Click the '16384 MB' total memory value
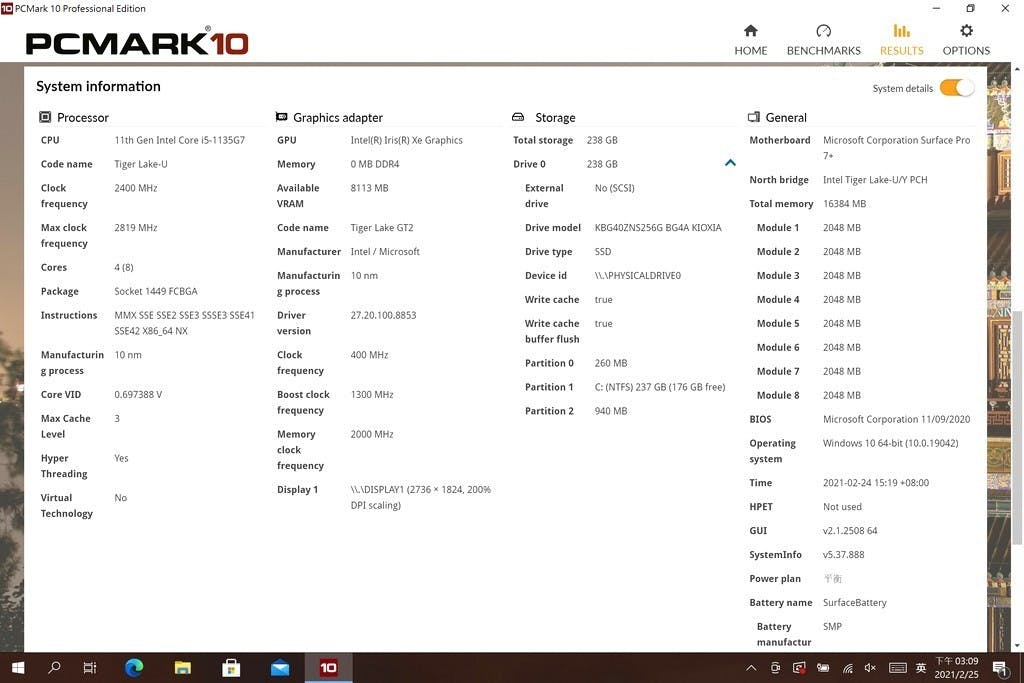 [844, 203]
